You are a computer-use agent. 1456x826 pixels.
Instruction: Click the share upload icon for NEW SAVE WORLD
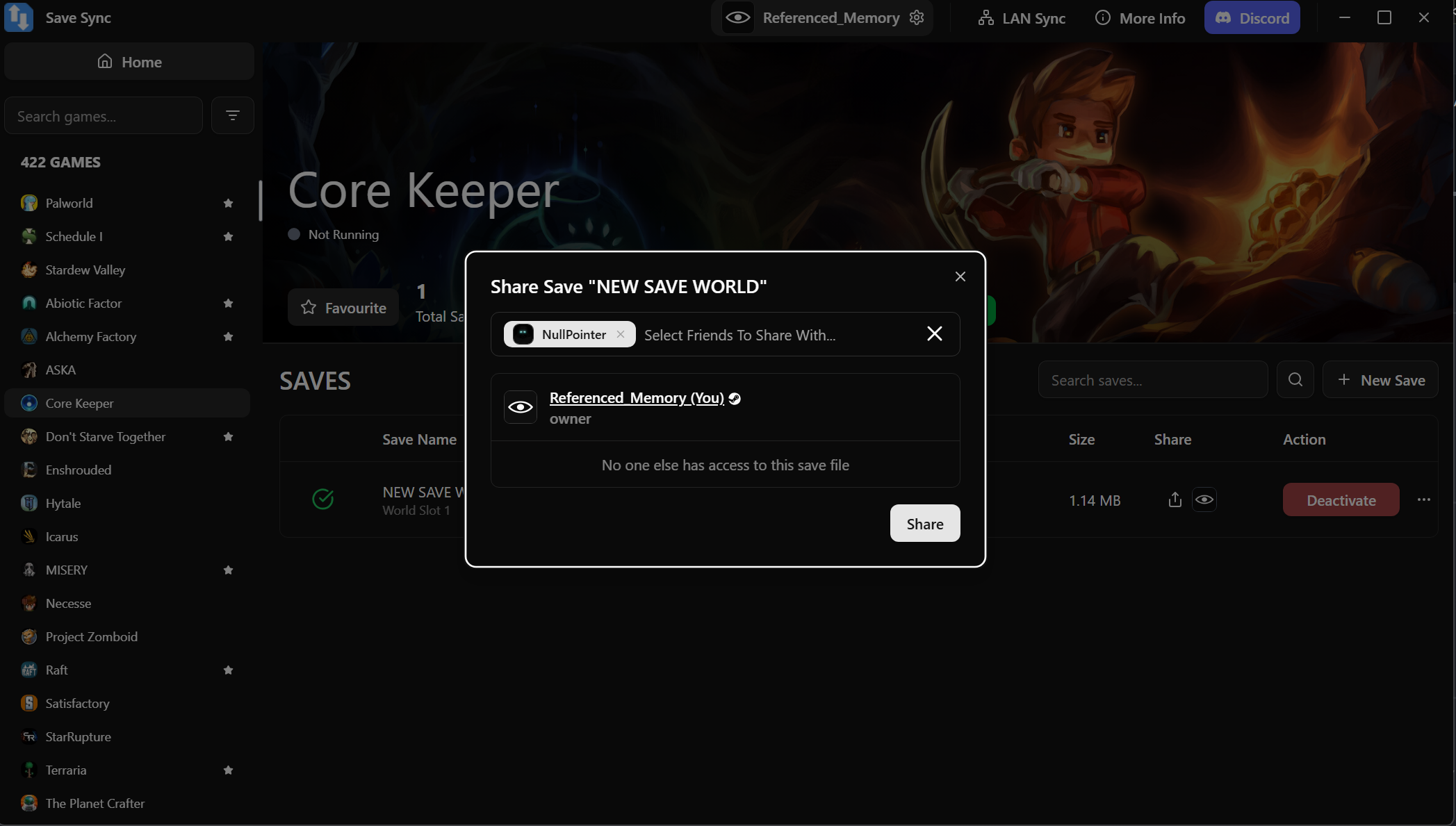click(x=1175, y=499)
